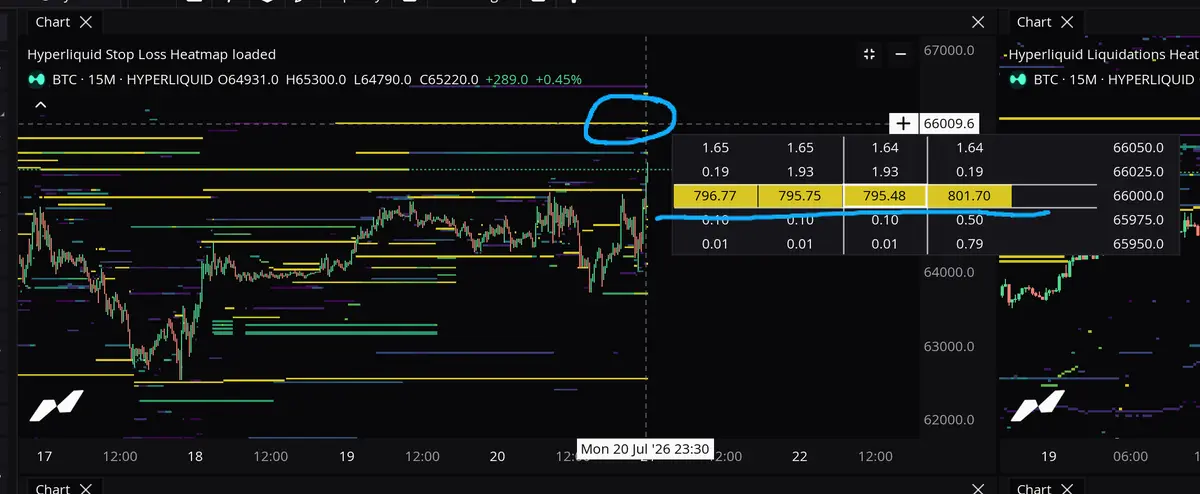This screenshot has width=1200, height=494.
Task: Click the green +289.0 change value
Action: (507, 79)
